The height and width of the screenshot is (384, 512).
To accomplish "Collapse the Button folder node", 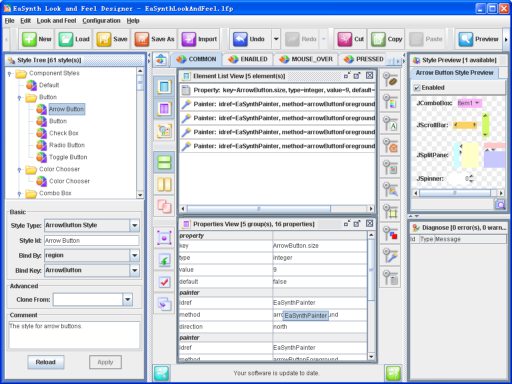I will (x=20, y=98).
